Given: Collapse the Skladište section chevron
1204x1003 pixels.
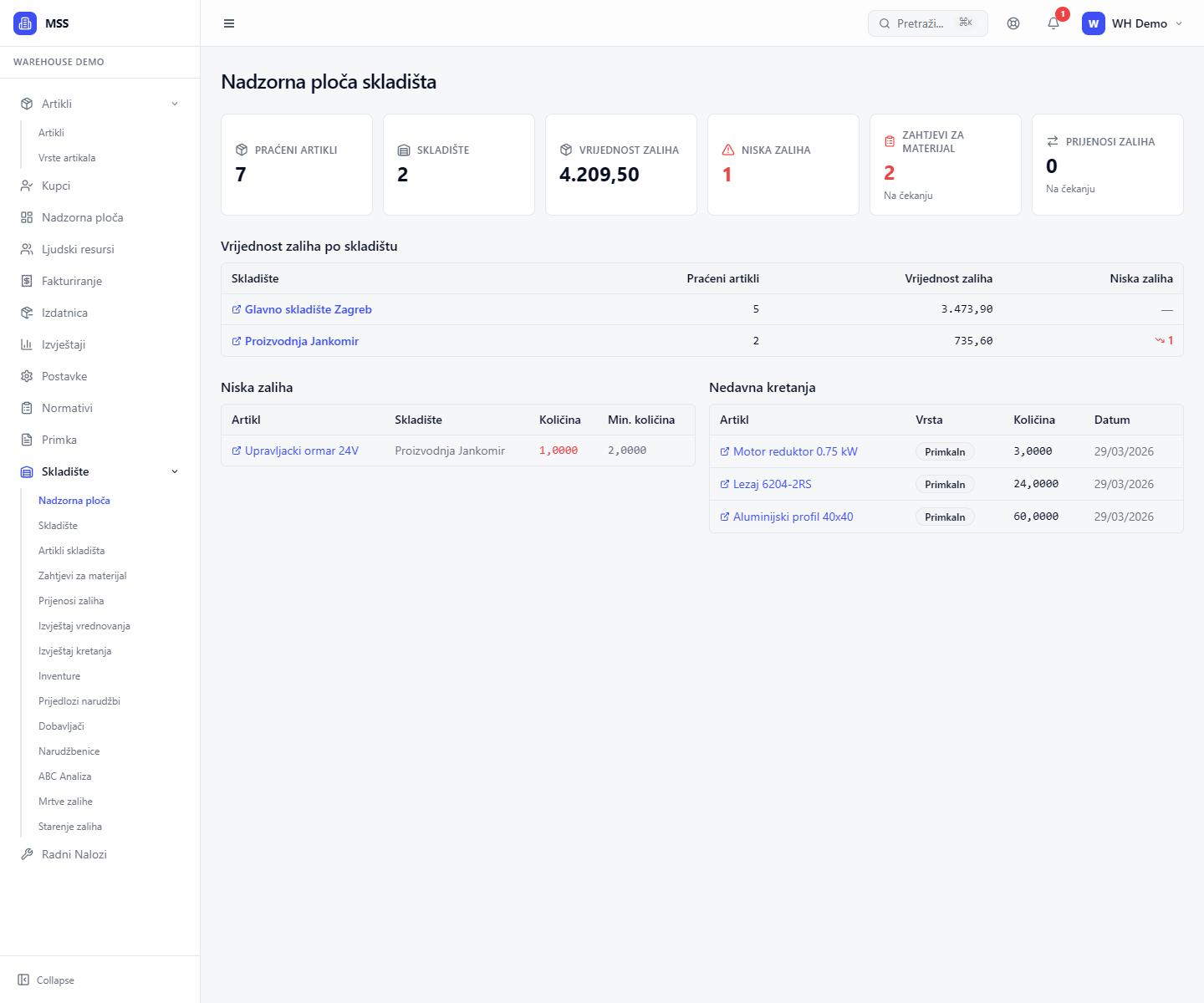Looking at the screenshot, I should [x=175, y=471].
